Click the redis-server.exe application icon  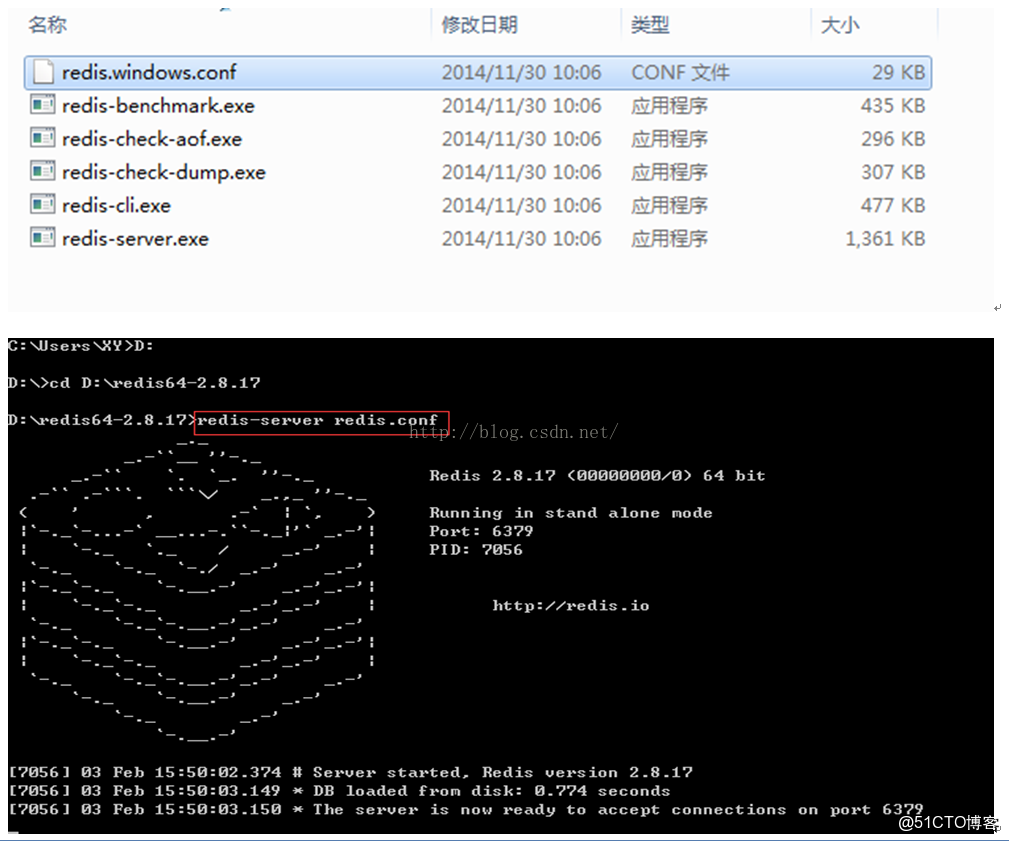(x=42, y=238)
